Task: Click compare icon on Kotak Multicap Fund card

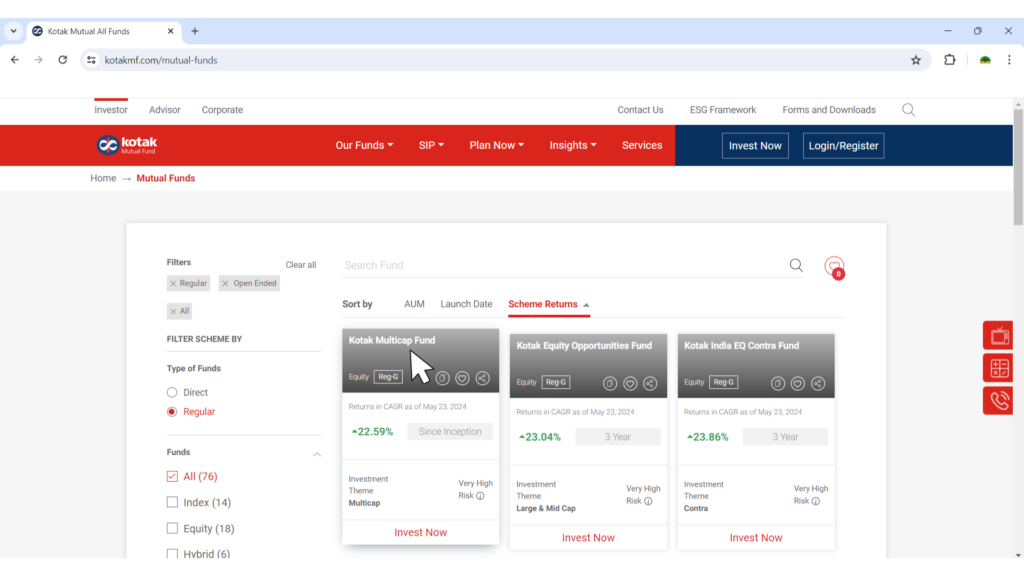Action: pyautogui.click(x=442, y=378)
